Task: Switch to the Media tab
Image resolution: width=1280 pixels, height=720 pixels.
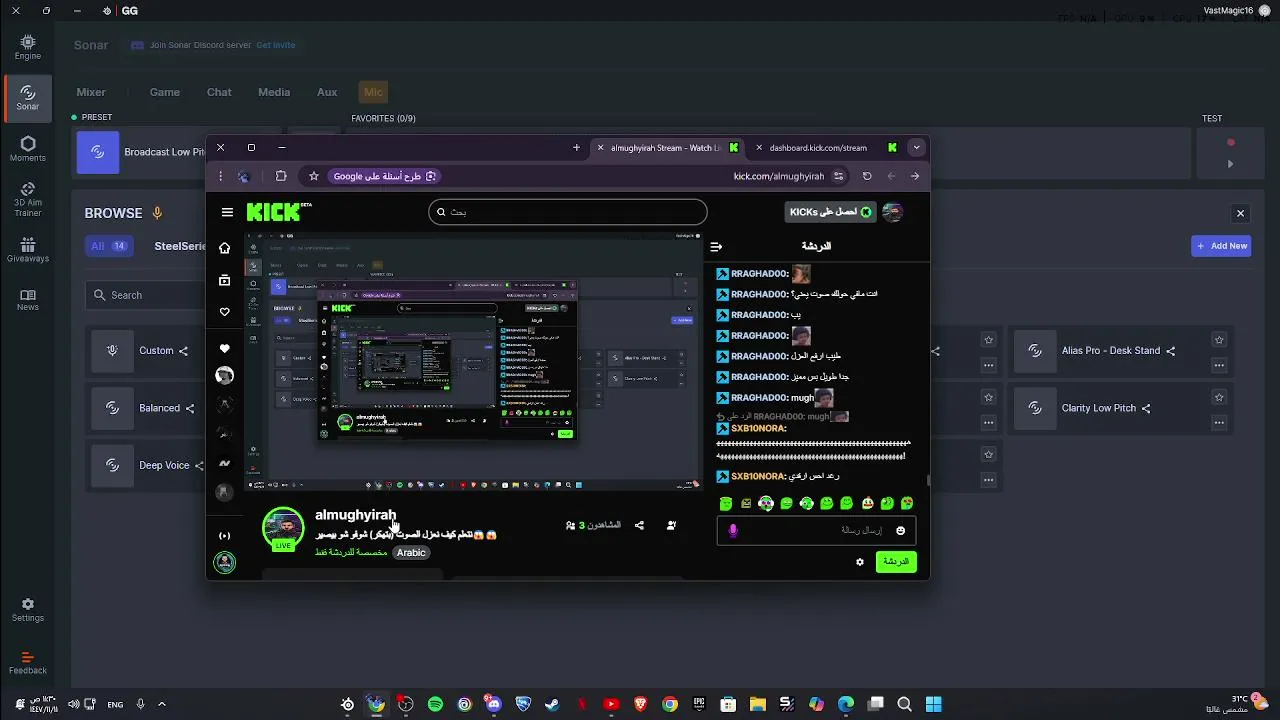Action: [274, 92]
